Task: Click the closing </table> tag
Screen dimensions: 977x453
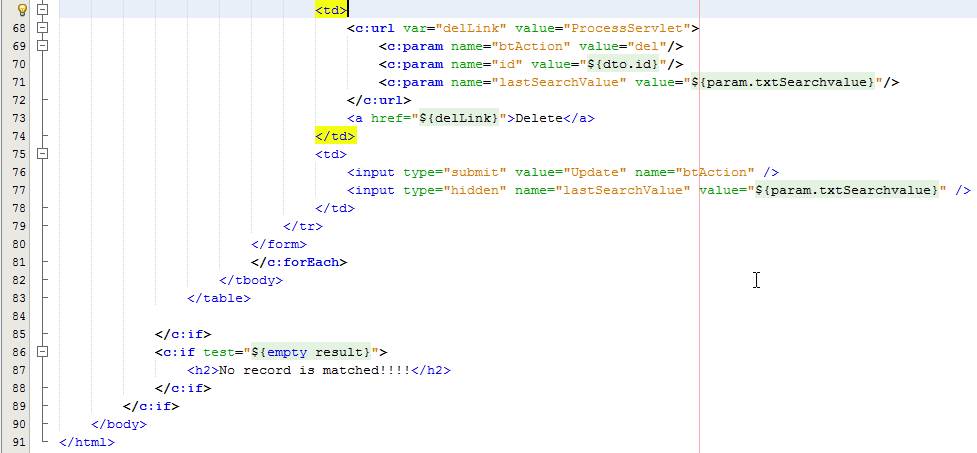Action: pyautogui.click(x=219, y=298)
